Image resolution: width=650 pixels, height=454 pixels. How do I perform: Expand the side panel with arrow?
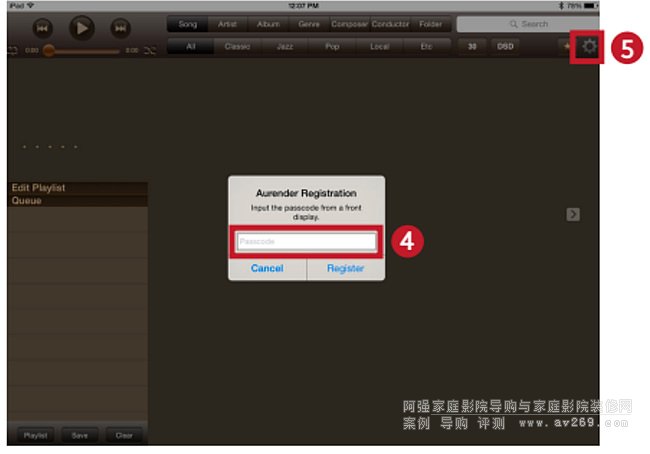tap(573, 213)
